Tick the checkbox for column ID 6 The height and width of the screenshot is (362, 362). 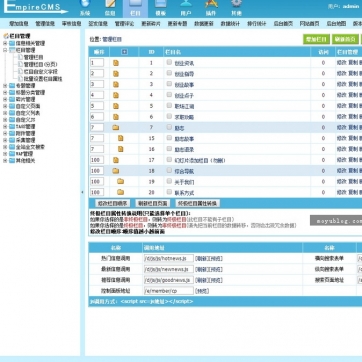[x=169, y=116]
